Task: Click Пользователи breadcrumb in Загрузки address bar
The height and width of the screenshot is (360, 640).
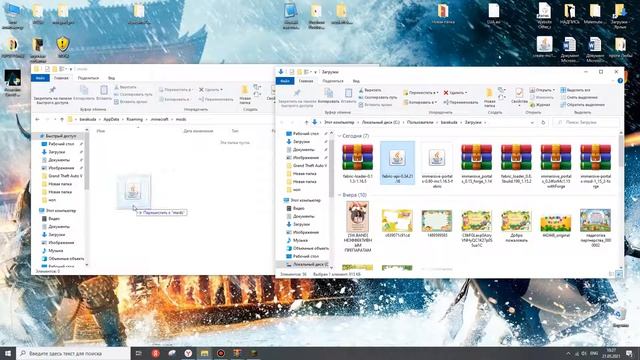Action: tap(420, 122)
